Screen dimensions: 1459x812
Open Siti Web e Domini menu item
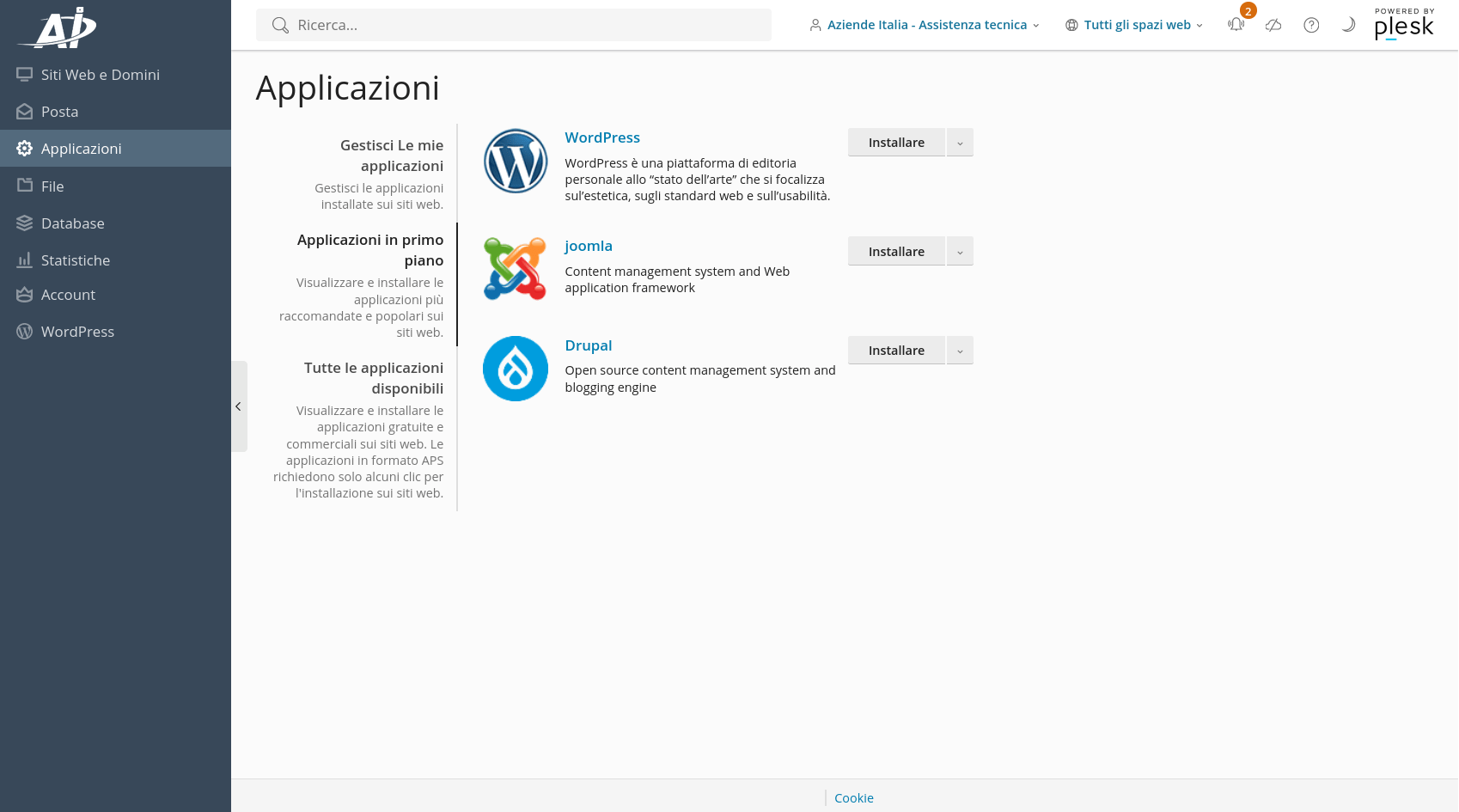click(x=115, y=75)
